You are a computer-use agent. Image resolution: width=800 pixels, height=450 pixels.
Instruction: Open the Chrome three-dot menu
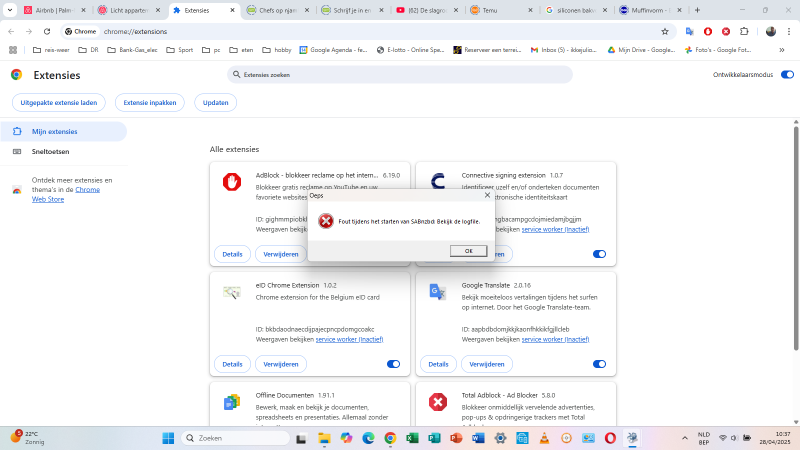click(x=789, y=32)
